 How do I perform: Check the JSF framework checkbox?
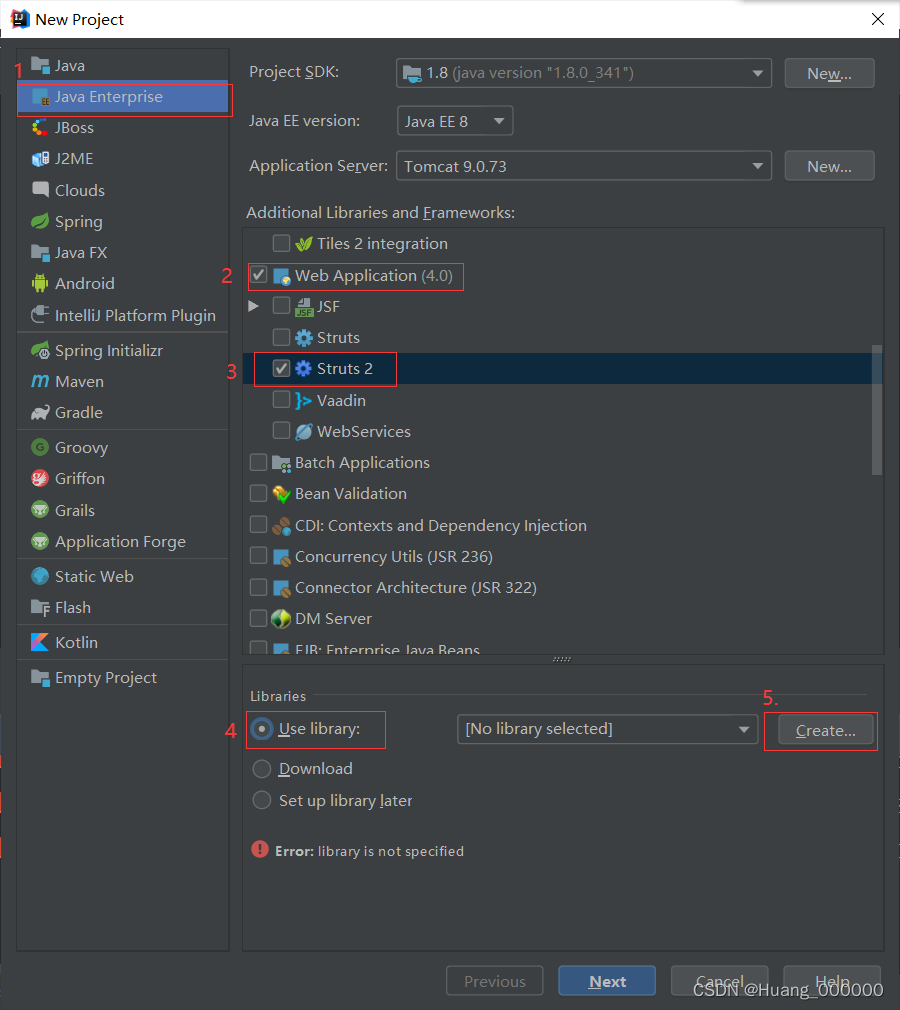[x=281, y=306]
